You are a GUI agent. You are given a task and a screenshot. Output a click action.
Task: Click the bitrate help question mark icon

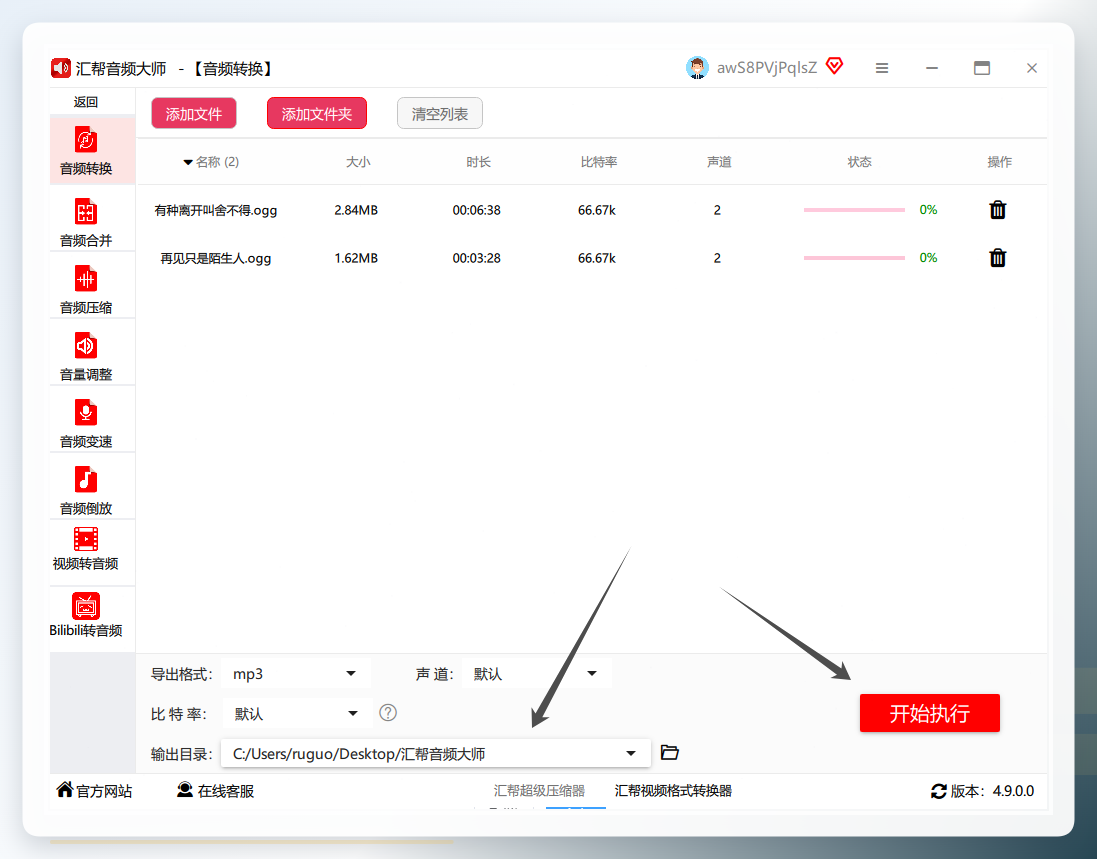[x=388, y=713]
